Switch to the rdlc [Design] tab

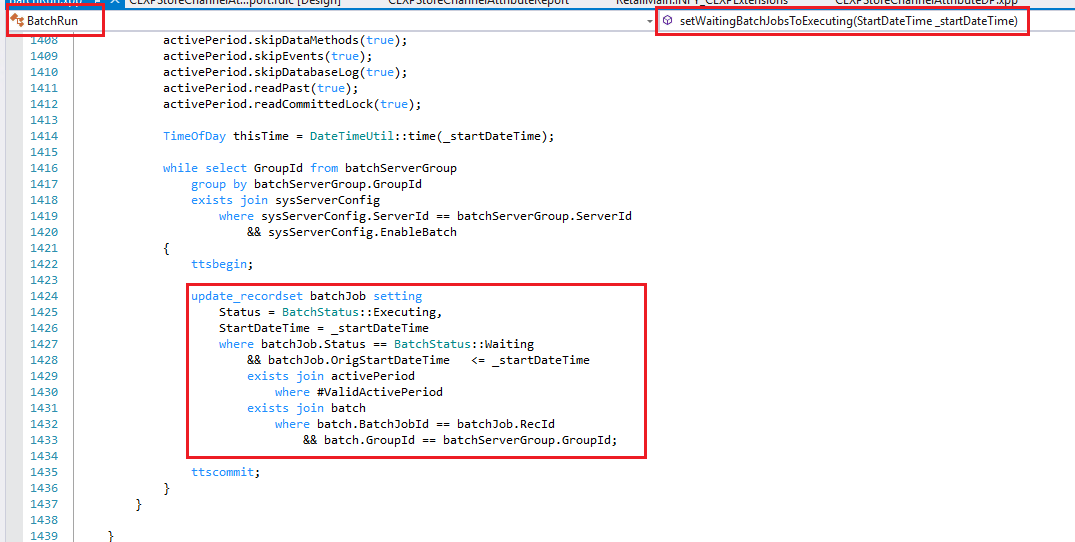[237, 3]
